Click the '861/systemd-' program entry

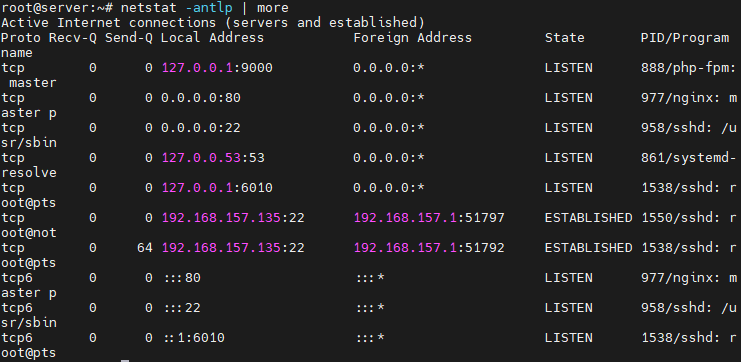(x=689, y=158)
